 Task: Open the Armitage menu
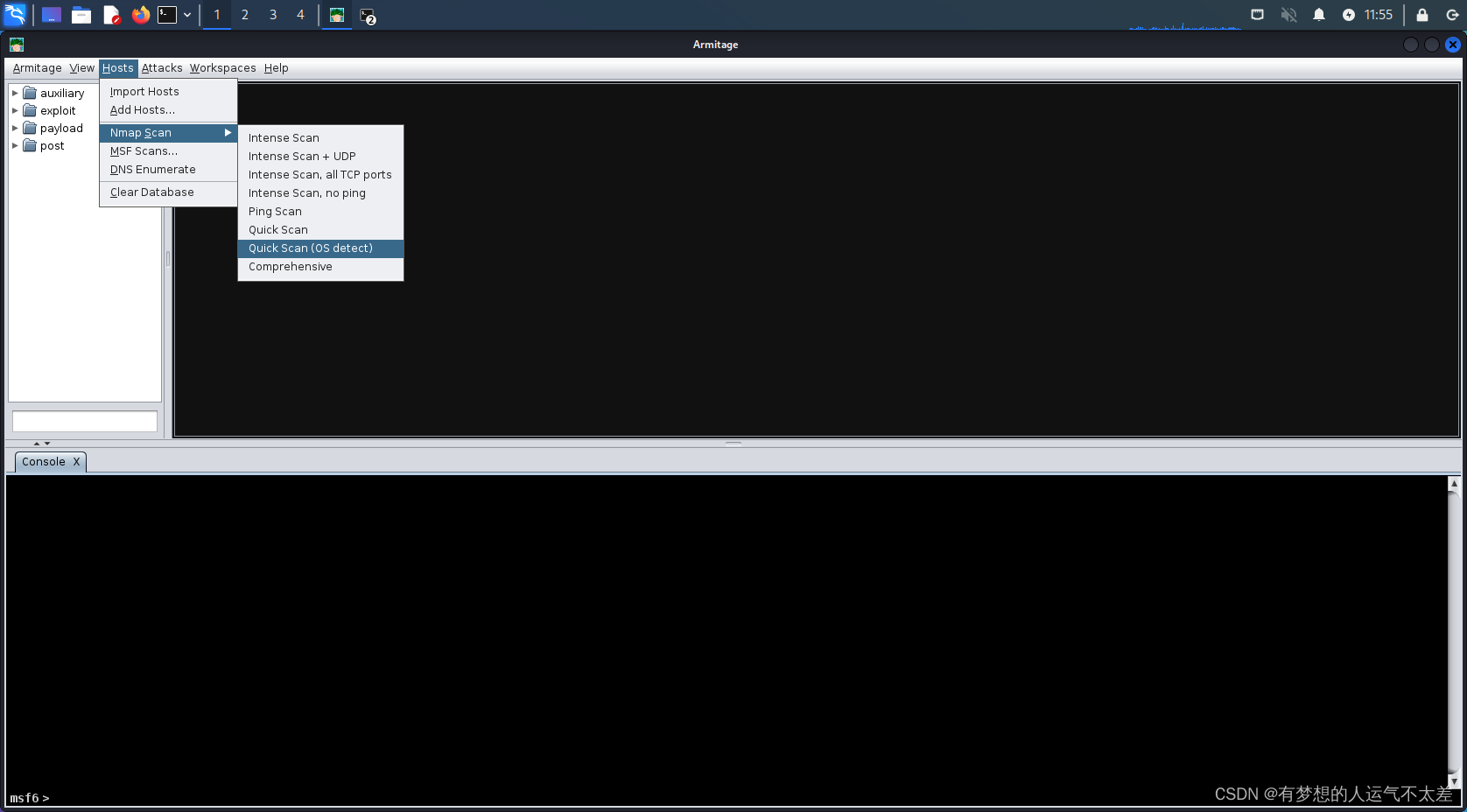click(x=38, y=68)
